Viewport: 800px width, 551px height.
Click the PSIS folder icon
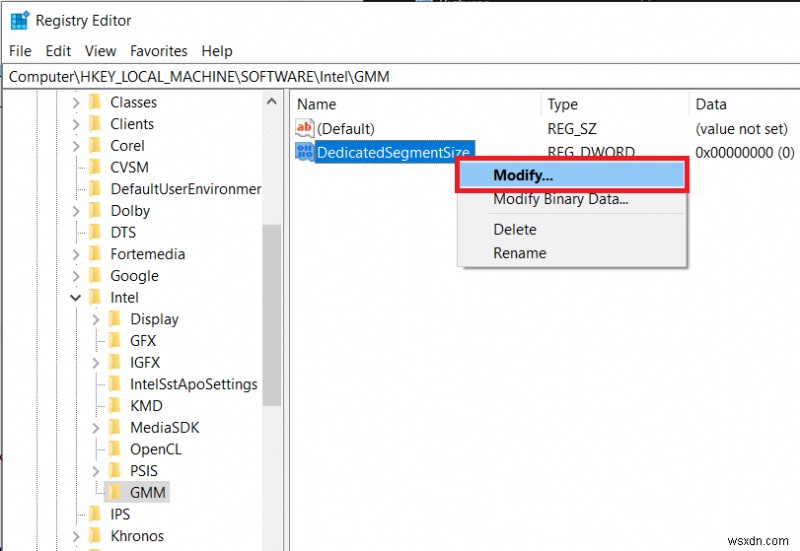coord(115,471)
